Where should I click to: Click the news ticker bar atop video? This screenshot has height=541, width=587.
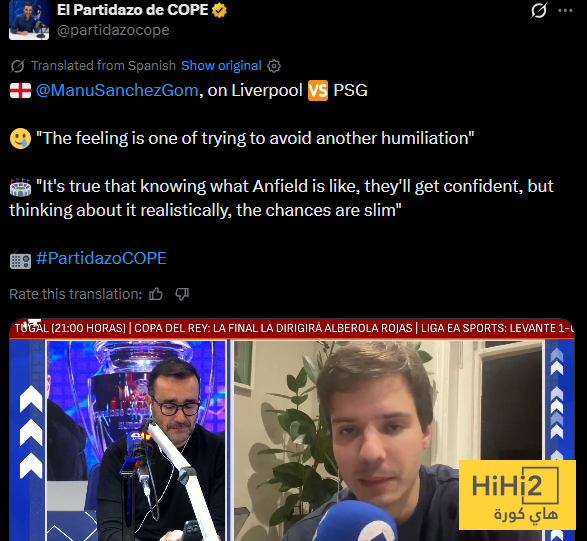coord(292,329)
